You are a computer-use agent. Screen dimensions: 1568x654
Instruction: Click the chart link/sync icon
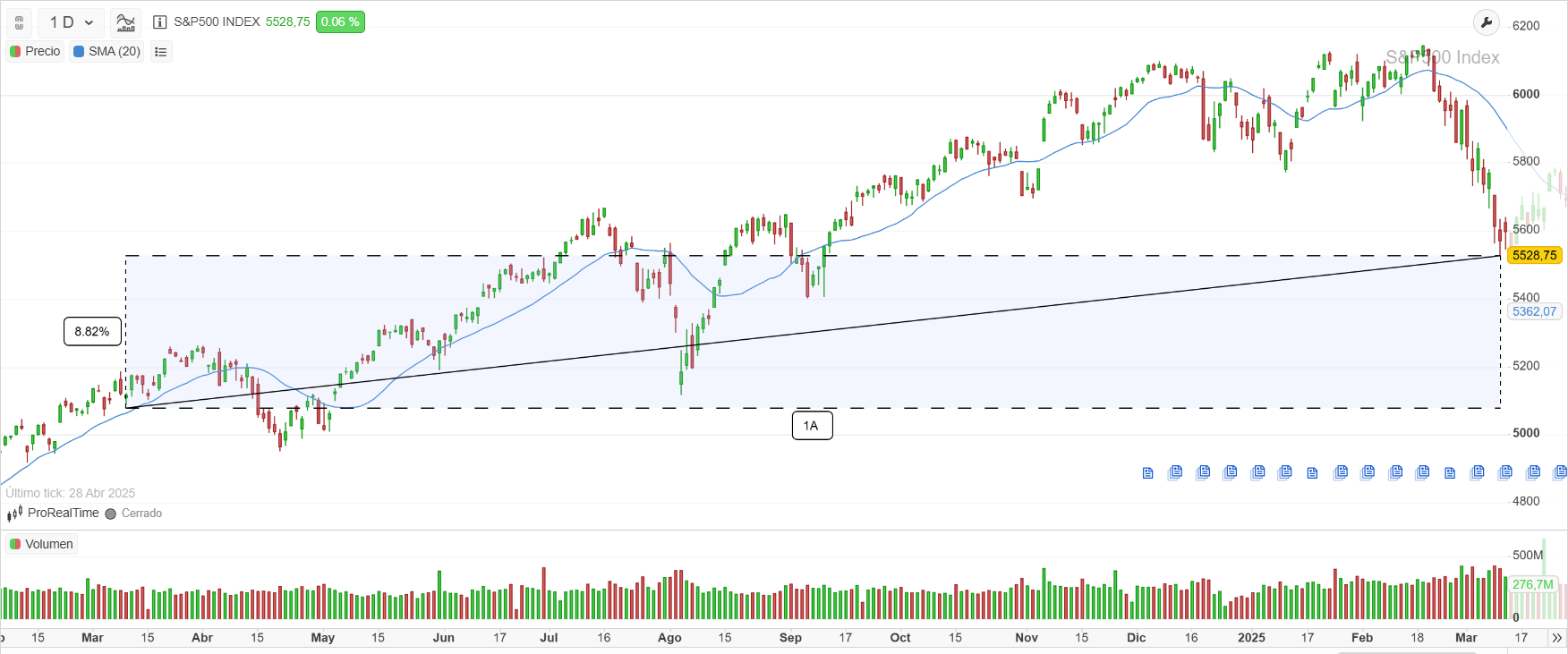point(19,22)
